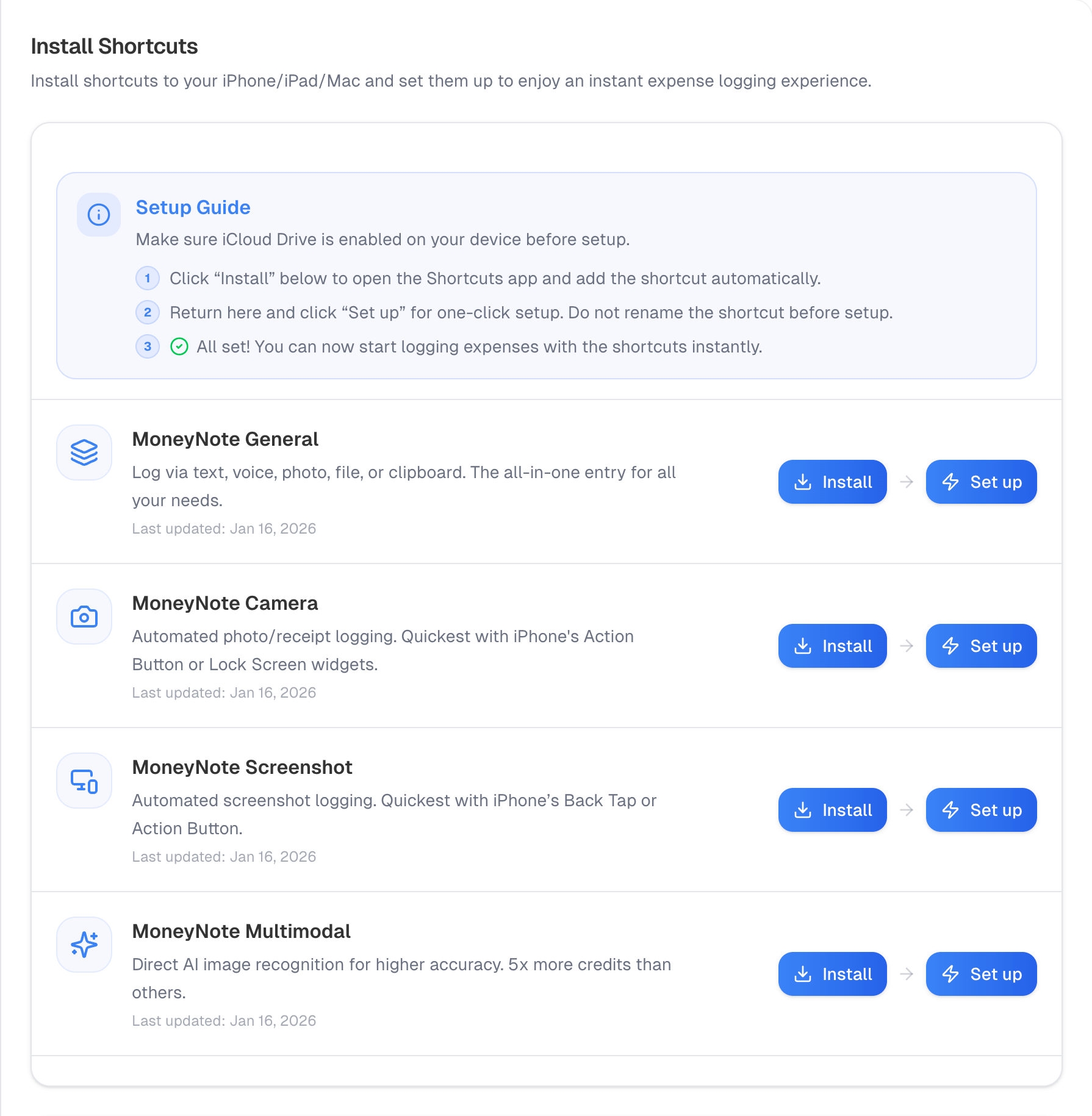Click the MoneyNote Screenshot devices icon
This screenshot has height=1116, width=1092.
[84, 781]
